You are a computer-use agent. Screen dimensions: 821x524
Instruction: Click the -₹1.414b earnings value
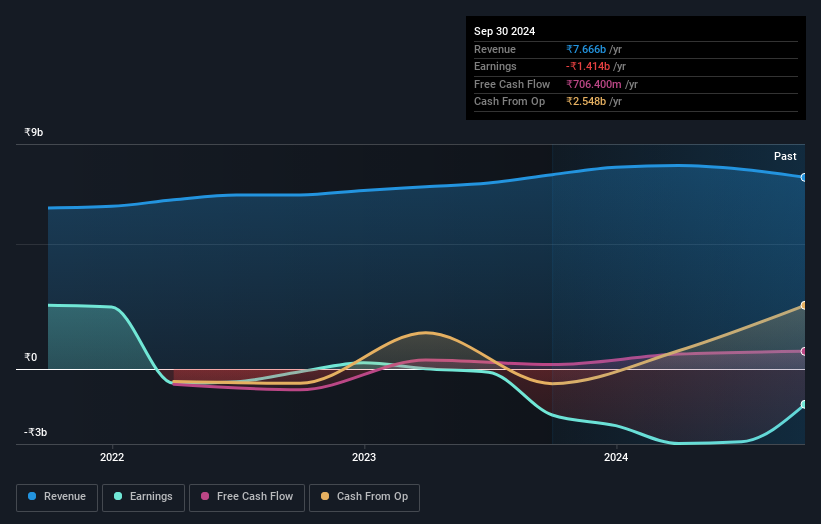point(587,66)
